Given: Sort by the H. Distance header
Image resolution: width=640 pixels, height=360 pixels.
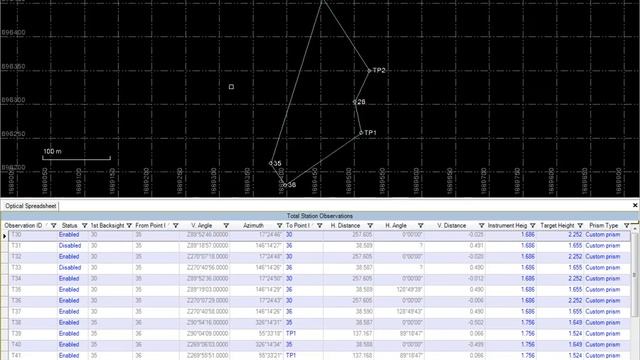Looking at the screenshot, I should [345, 226].
